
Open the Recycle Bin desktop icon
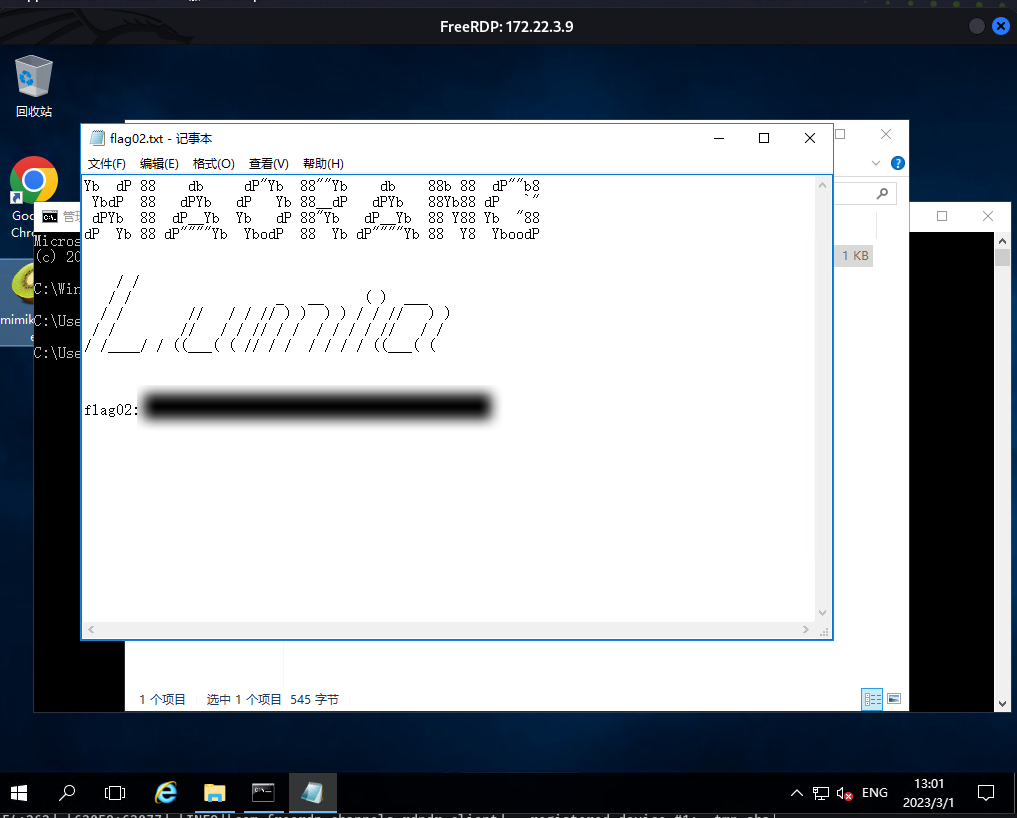[34, 86]
